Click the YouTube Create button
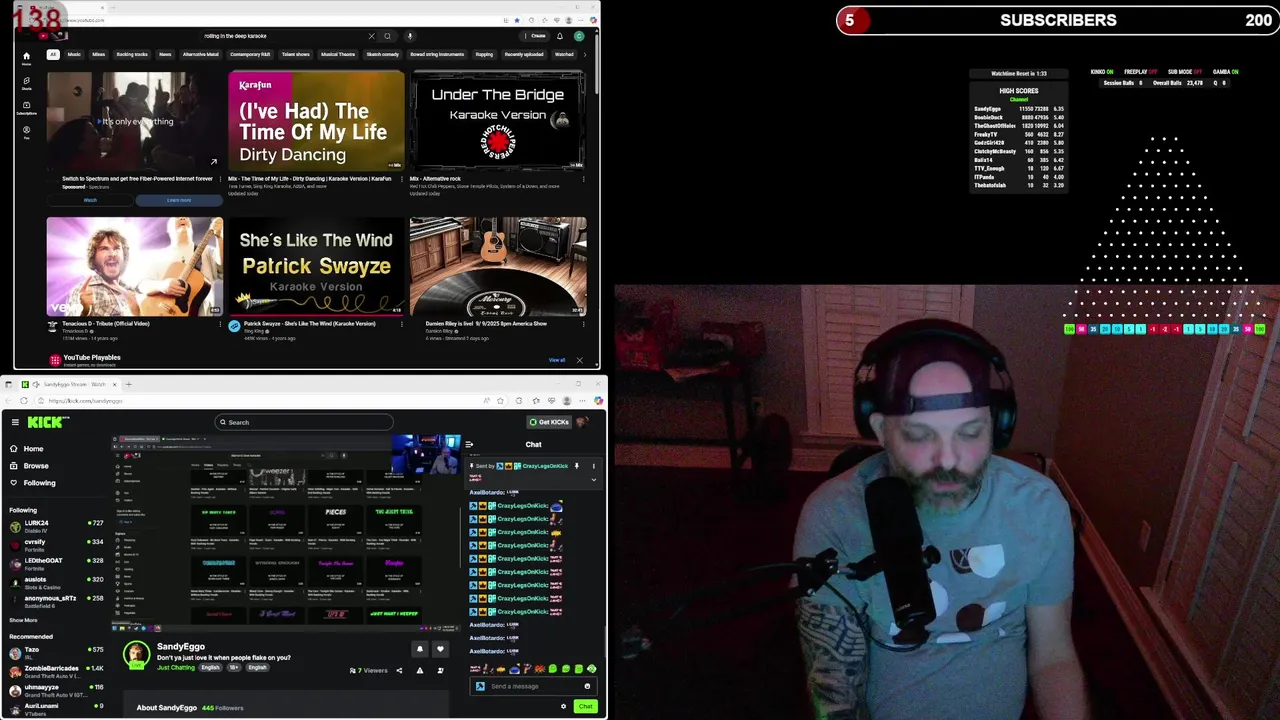The image size is (1280, 720). (x=536, y=36)
